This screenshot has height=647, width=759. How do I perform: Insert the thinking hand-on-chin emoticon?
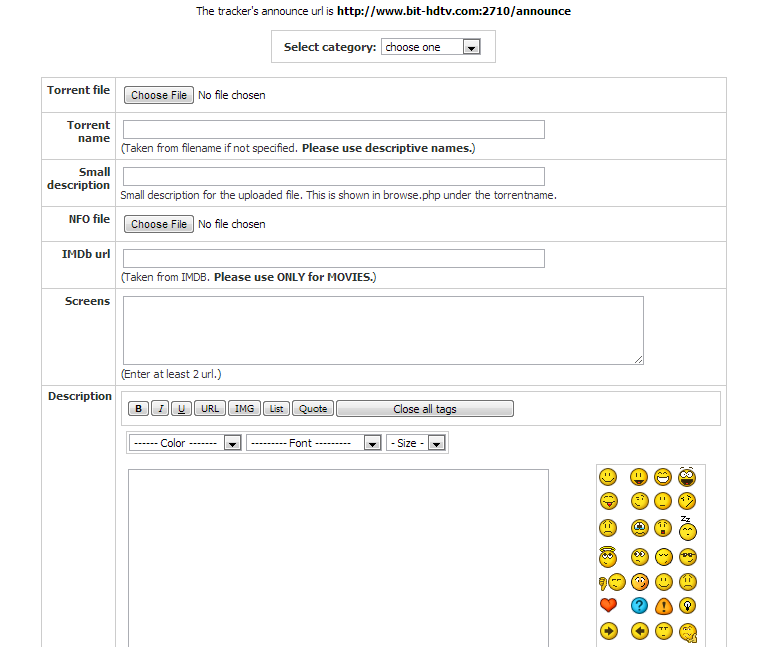coord(688,632)
